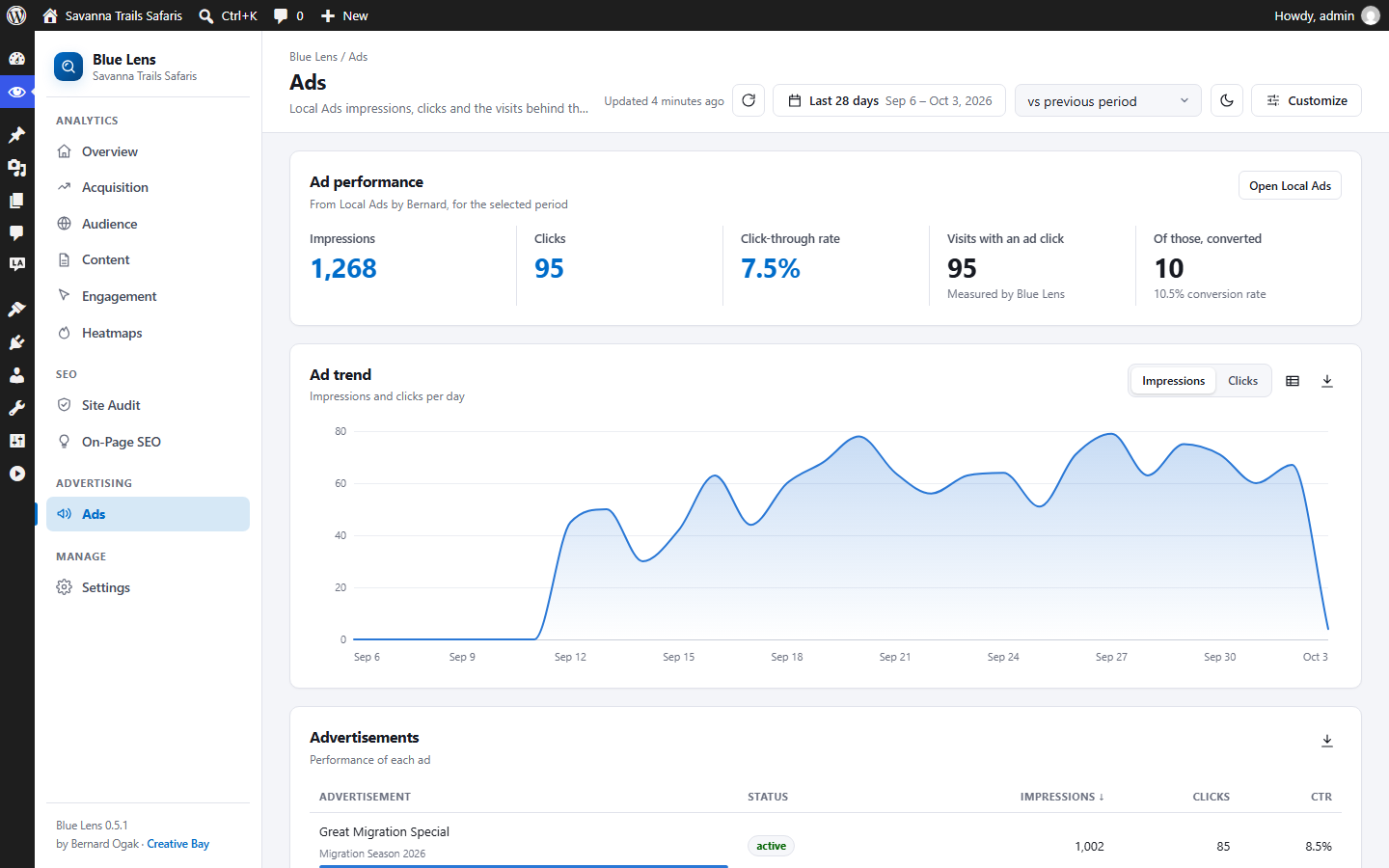Open Plugins via the plug icon
The width and height of the screenshot is (1389, 868).
[16, 342]
